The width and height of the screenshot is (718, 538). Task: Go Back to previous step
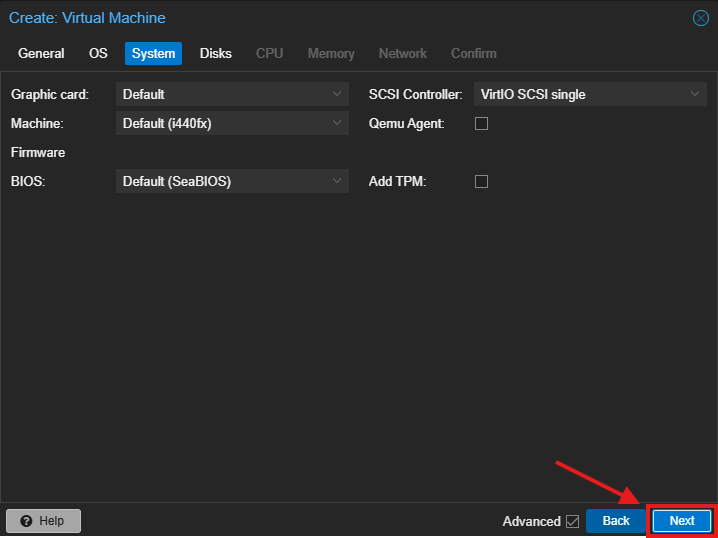point(616,521)
